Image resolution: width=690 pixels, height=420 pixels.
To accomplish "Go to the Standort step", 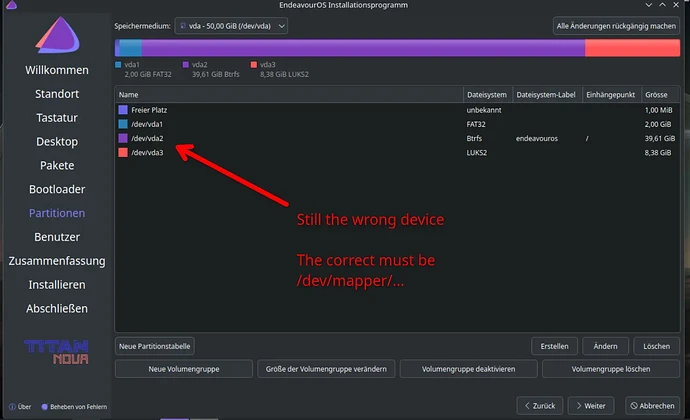I will tap(57, 94).
